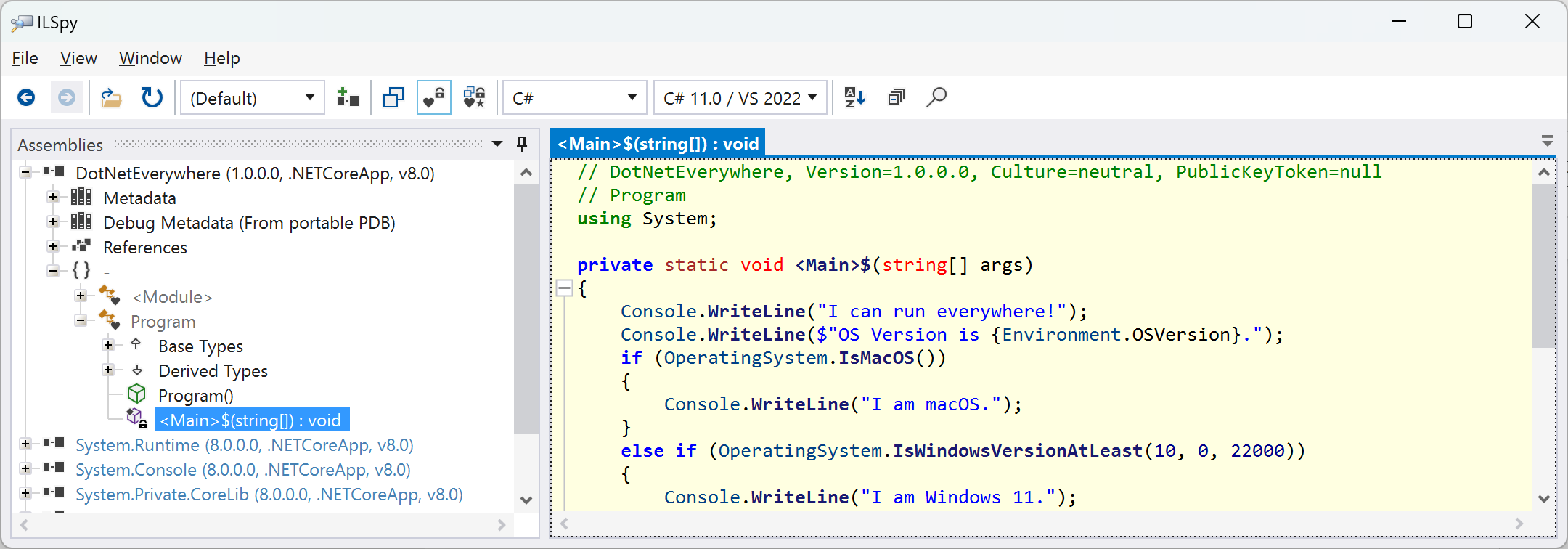Image resolution: width=1568 pixels, height=549 pixels.
Task: Toggle the show internal API padlock button
Action: (434, 97)
